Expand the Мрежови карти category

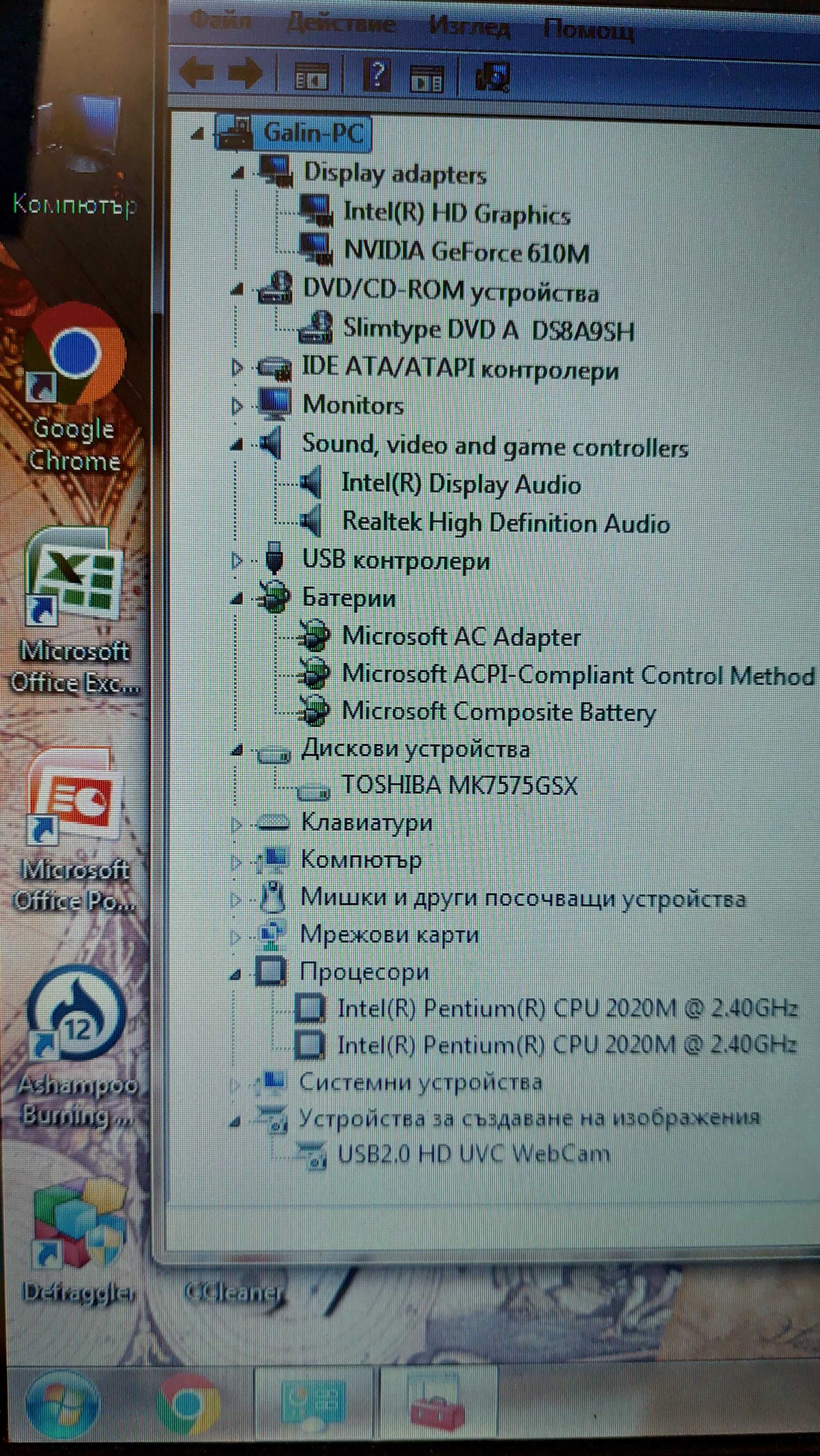tap(236, 937)
